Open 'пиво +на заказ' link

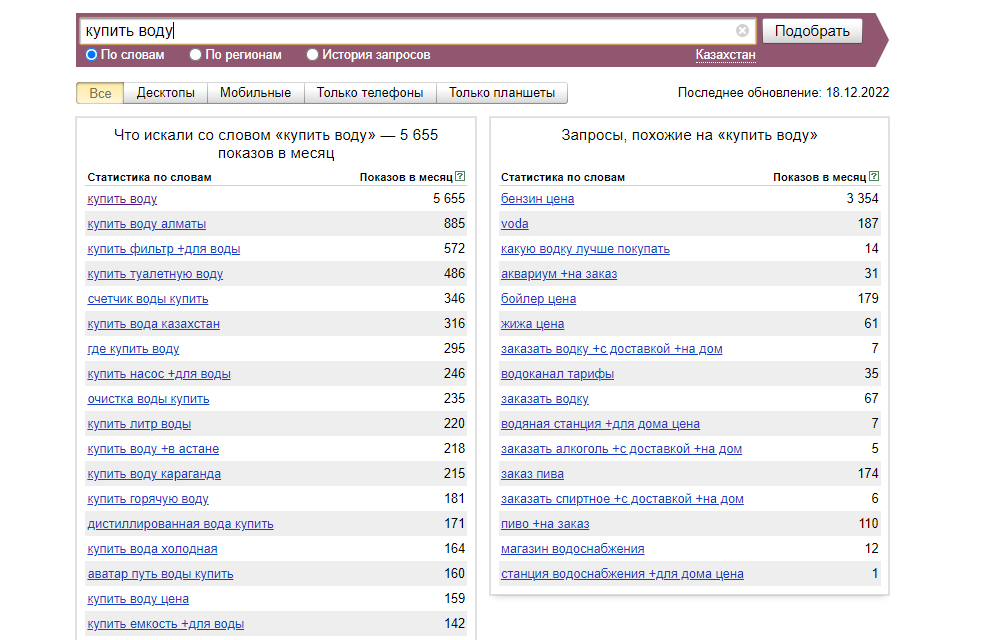[545, 525]
